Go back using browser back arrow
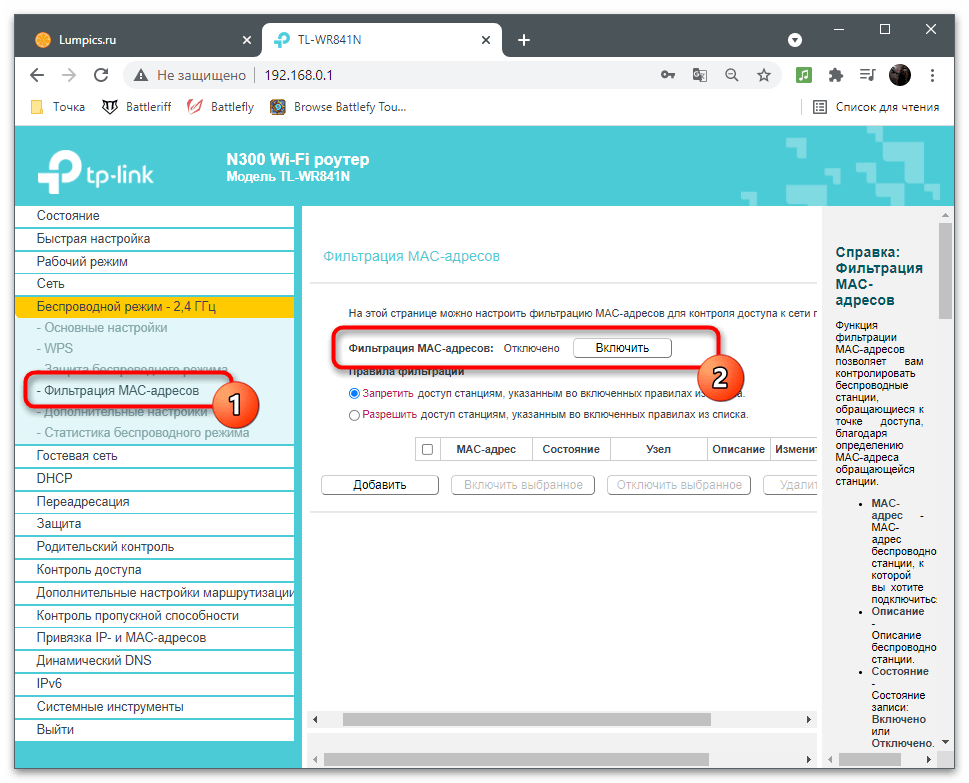 [x=37, y=75]
